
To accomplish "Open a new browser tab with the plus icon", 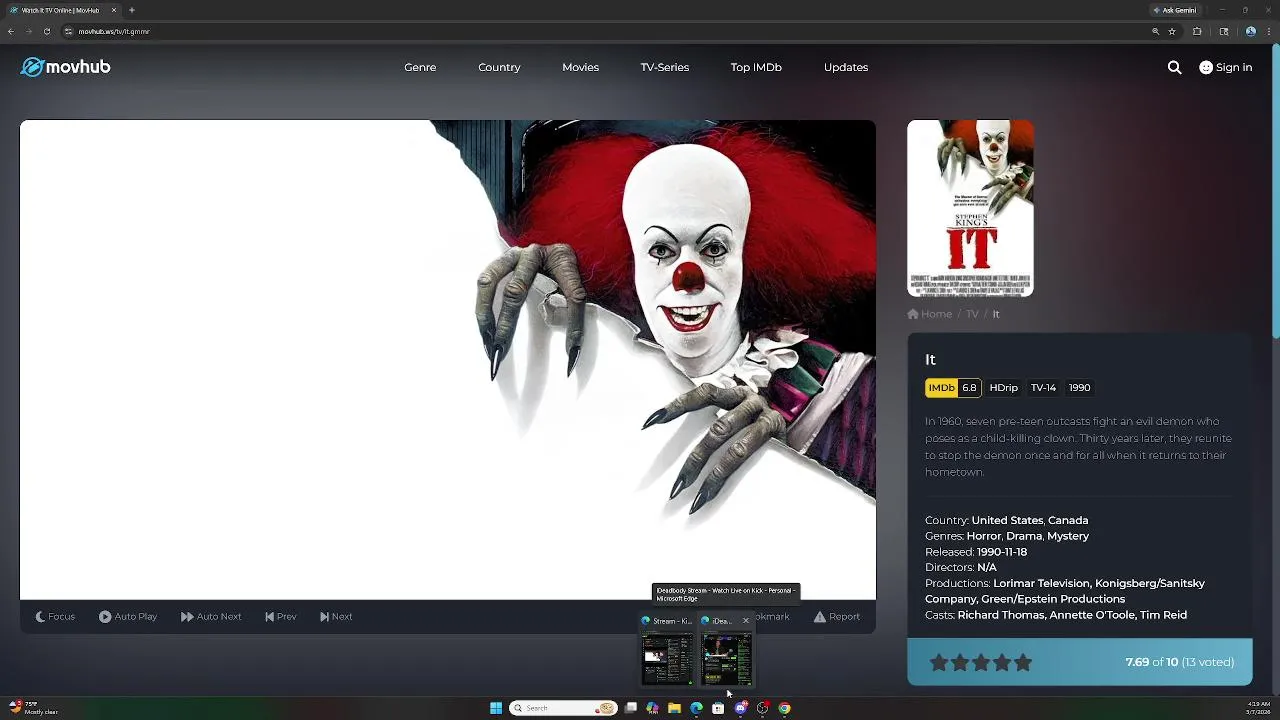I will (131, 10).
